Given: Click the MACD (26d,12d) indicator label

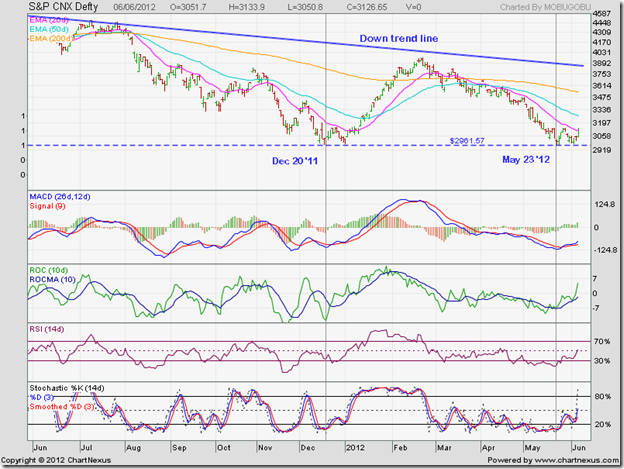Looking at the screenshot, I should click(60, 197).
